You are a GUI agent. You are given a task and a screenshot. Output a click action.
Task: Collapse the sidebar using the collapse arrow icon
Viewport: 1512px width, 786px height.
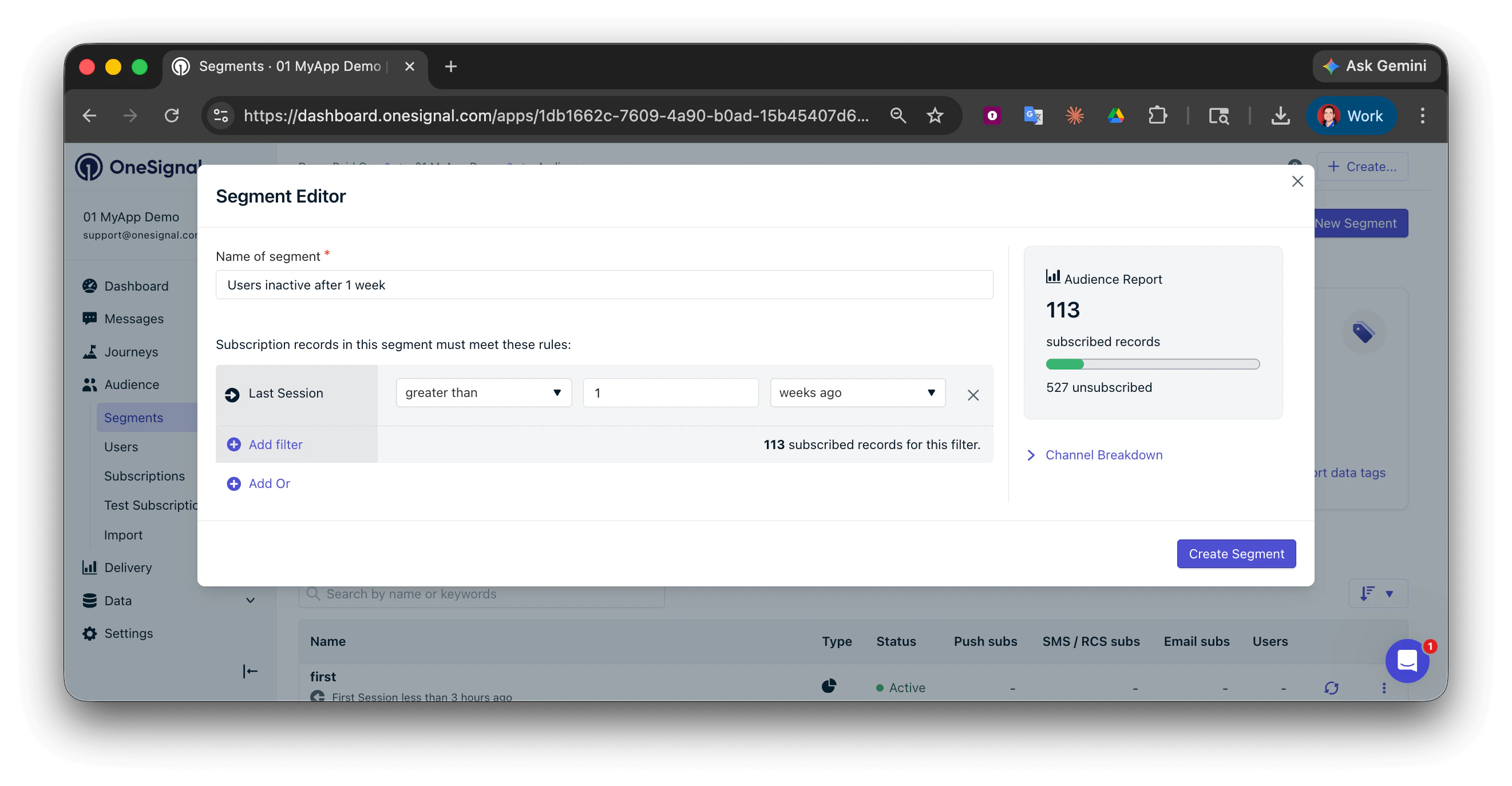[249, 670]
